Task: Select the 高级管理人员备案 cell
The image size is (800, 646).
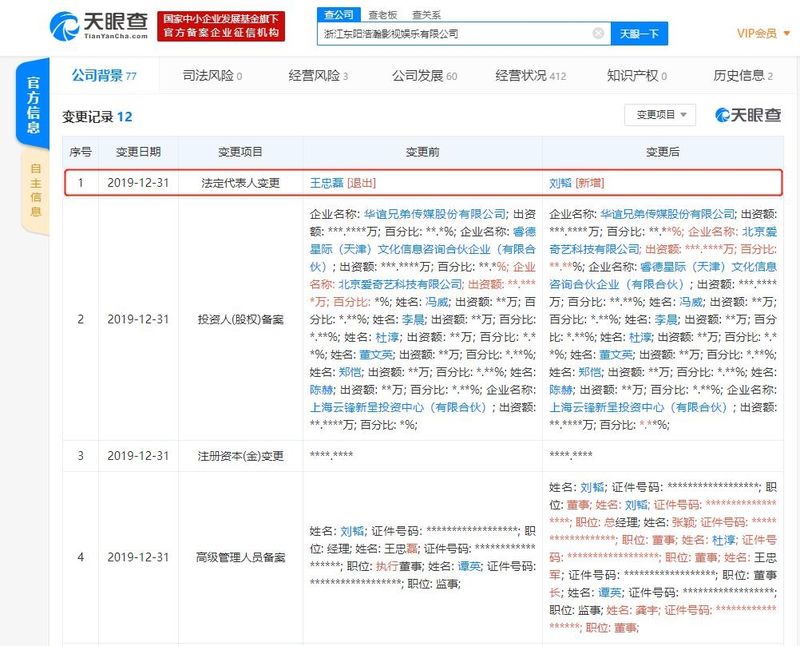Action: click(241, 557)
